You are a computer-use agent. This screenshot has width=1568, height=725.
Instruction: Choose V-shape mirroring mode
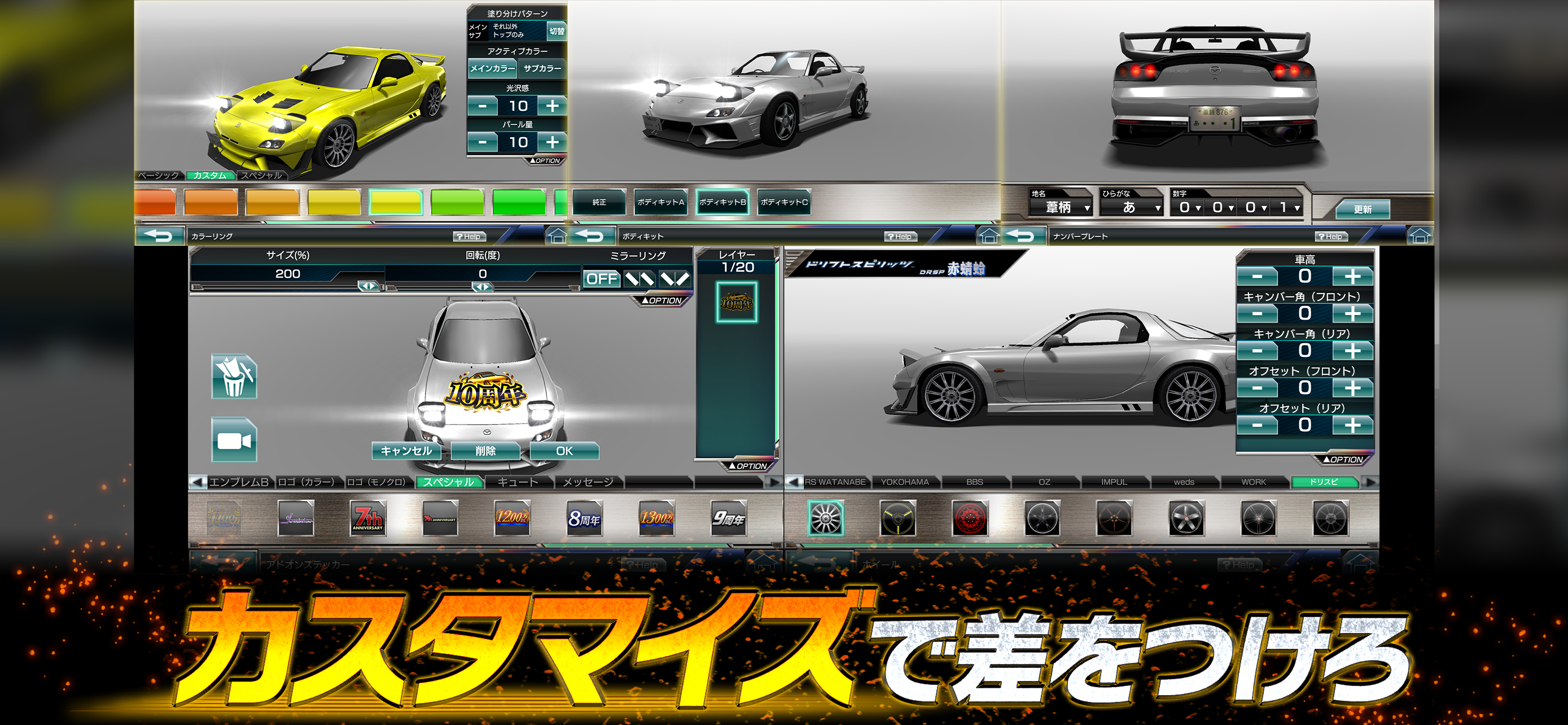(x=674, y=279)
